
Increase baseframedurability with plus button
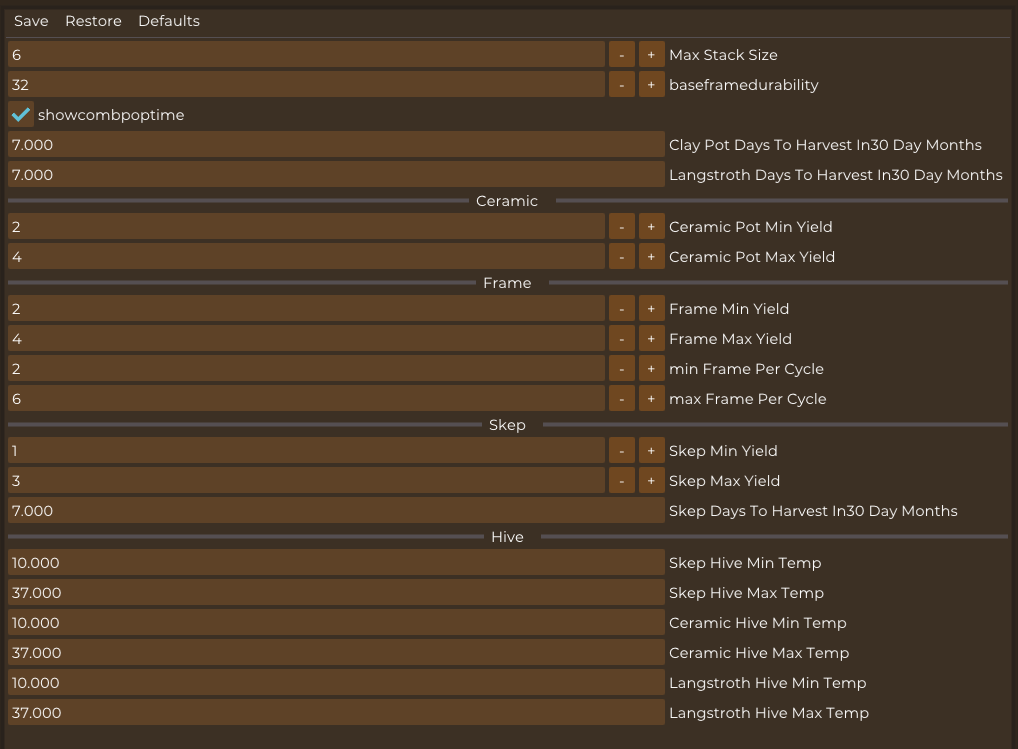click(x=651, y=85)
